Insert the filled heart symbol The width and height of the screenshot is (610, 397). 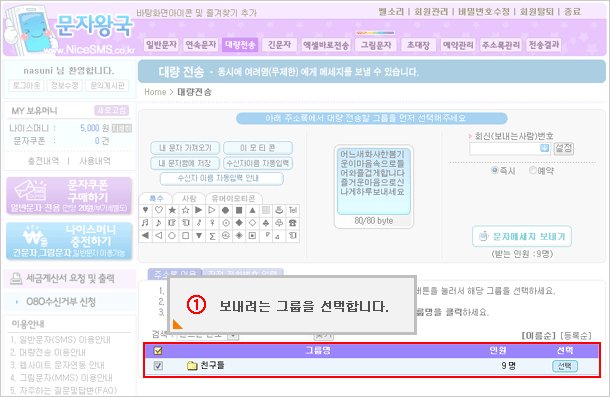(145, 210)
